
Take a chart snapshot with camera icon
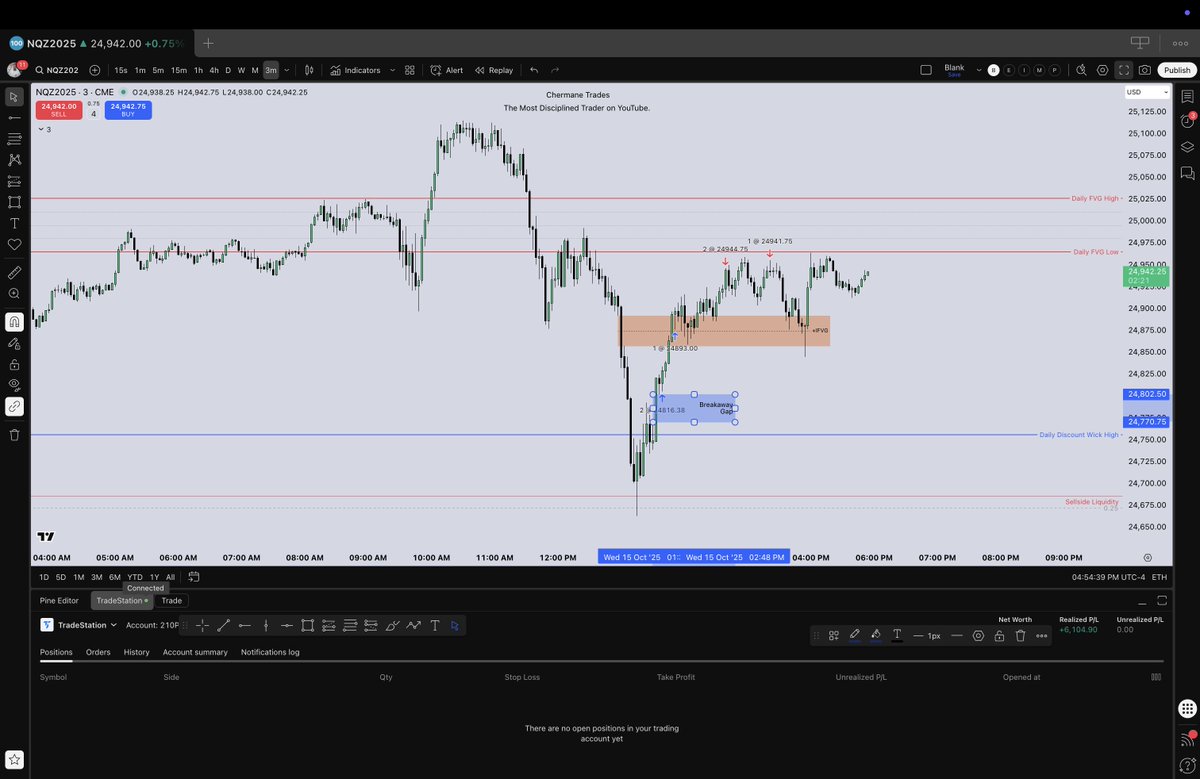click(x=1144, y=70)
